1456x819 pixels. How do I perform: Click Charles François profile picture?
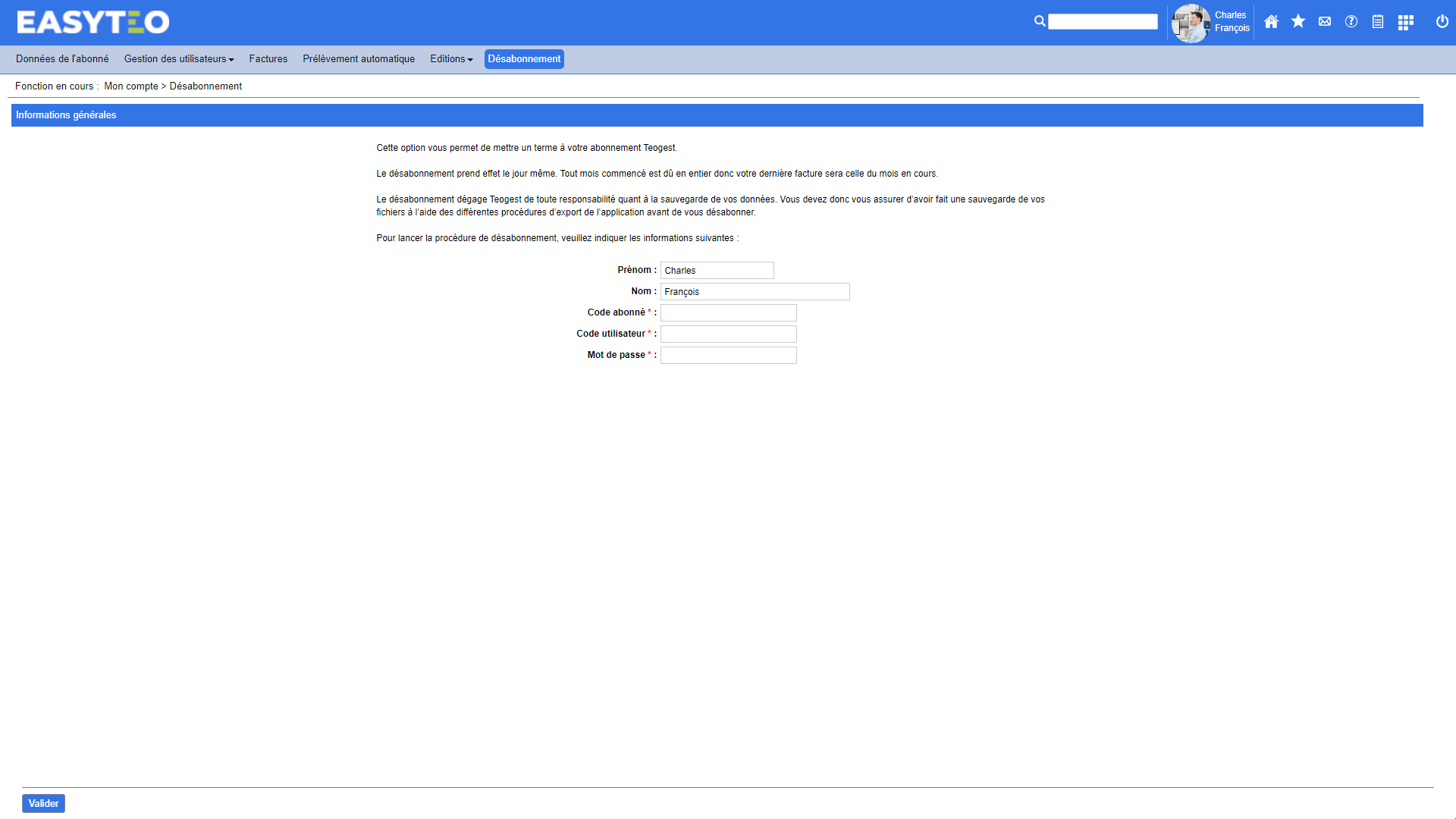(1190, 23)
